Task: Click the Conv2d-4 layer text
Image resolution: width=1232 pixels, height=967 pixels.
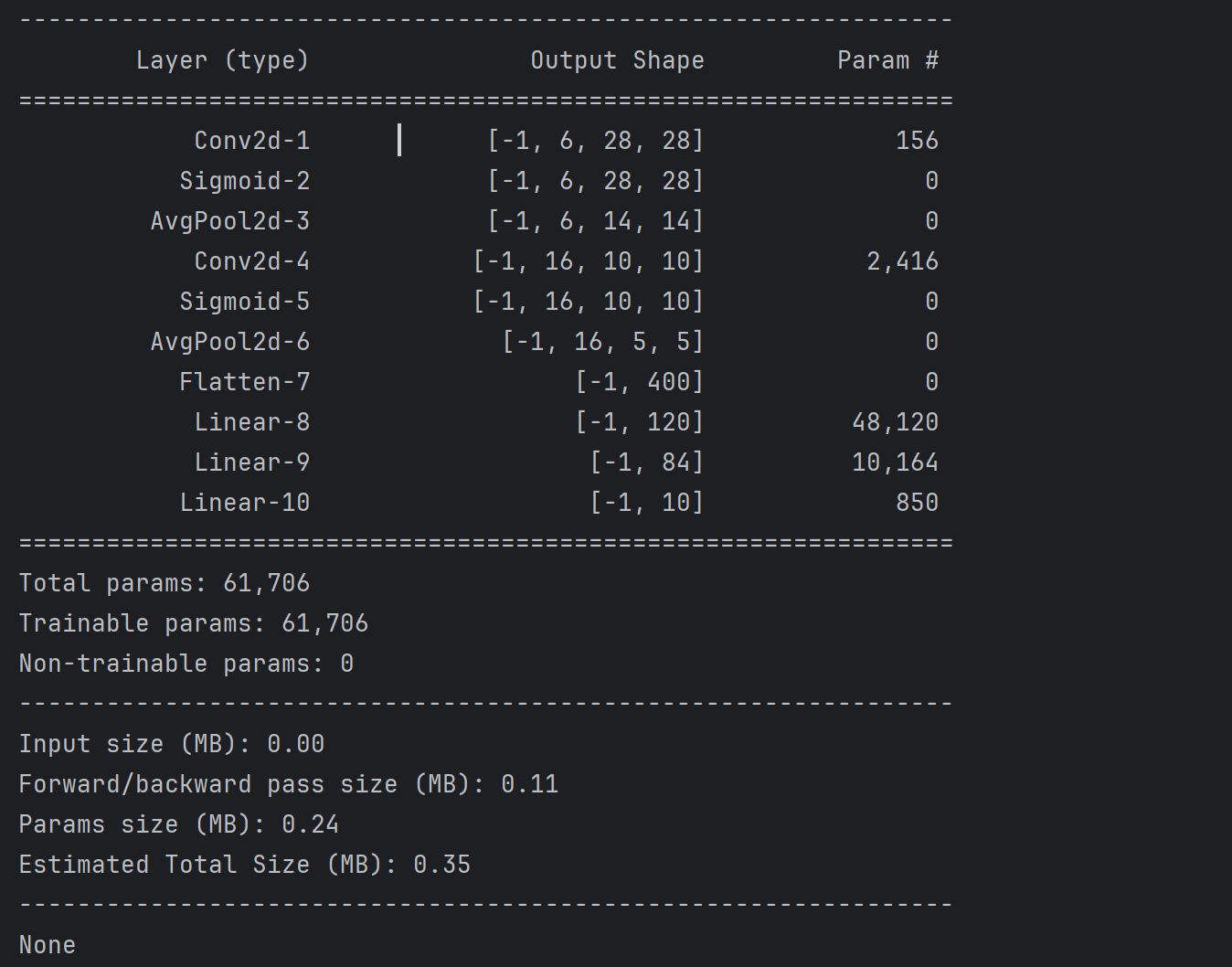Action: tap(252, 261)
